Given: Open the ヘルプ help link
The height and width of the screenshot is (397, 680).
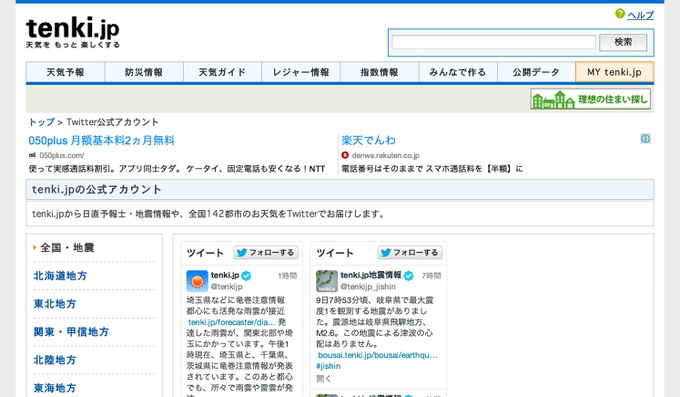Looking at the screenshot, I should [641, 15].
